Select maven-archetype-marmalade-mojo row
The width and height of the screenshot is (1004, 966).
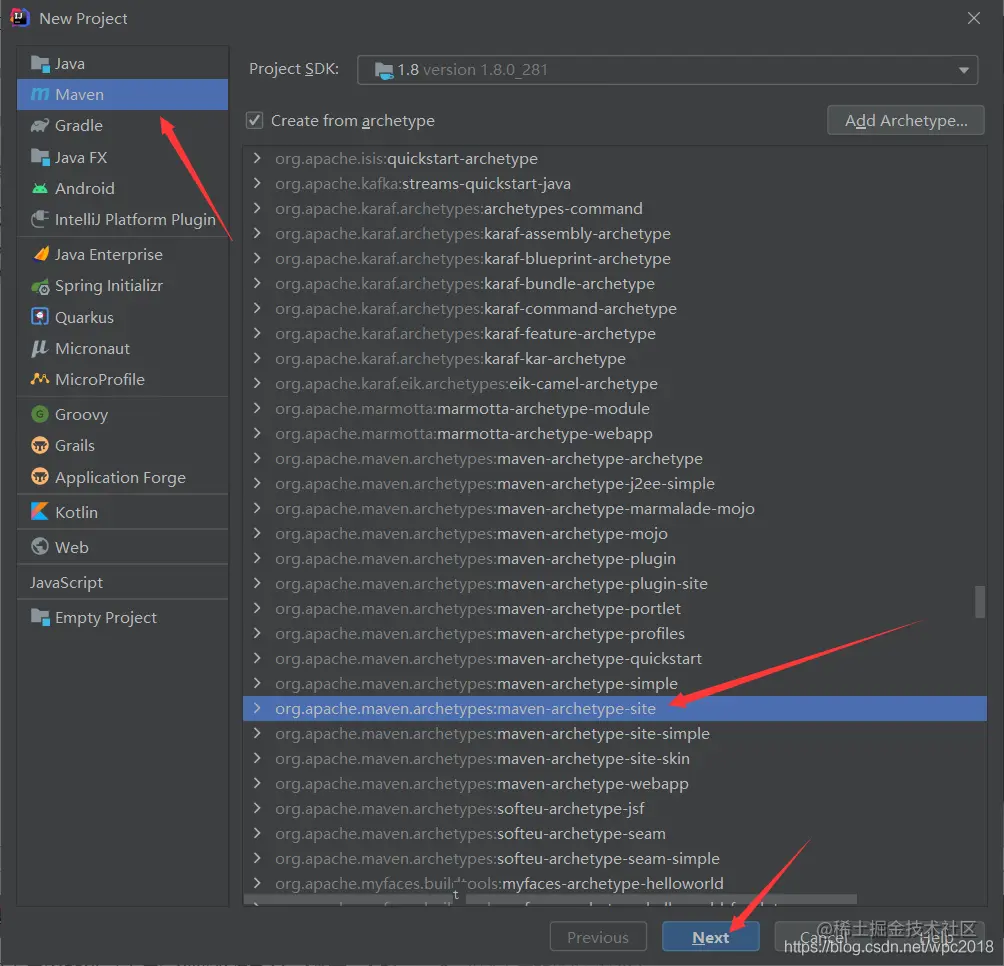[615, 508]
